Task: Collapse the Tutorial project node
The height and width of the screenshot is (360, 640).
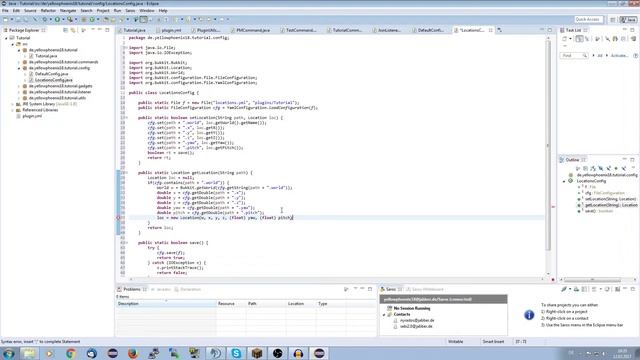Action: [6, 38]
